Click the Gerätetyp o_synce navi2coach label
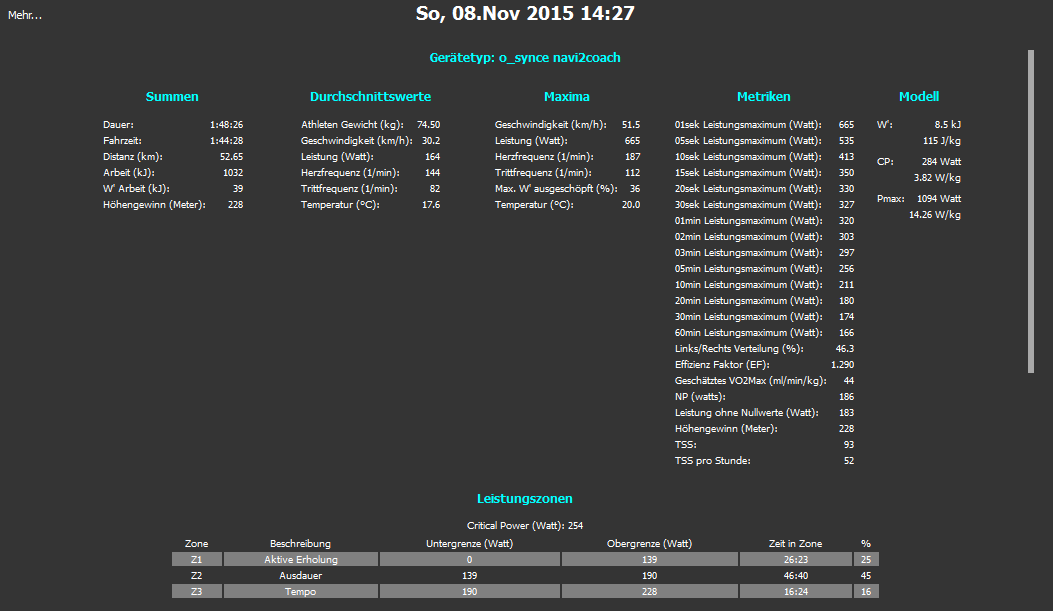 pos(525,58)
